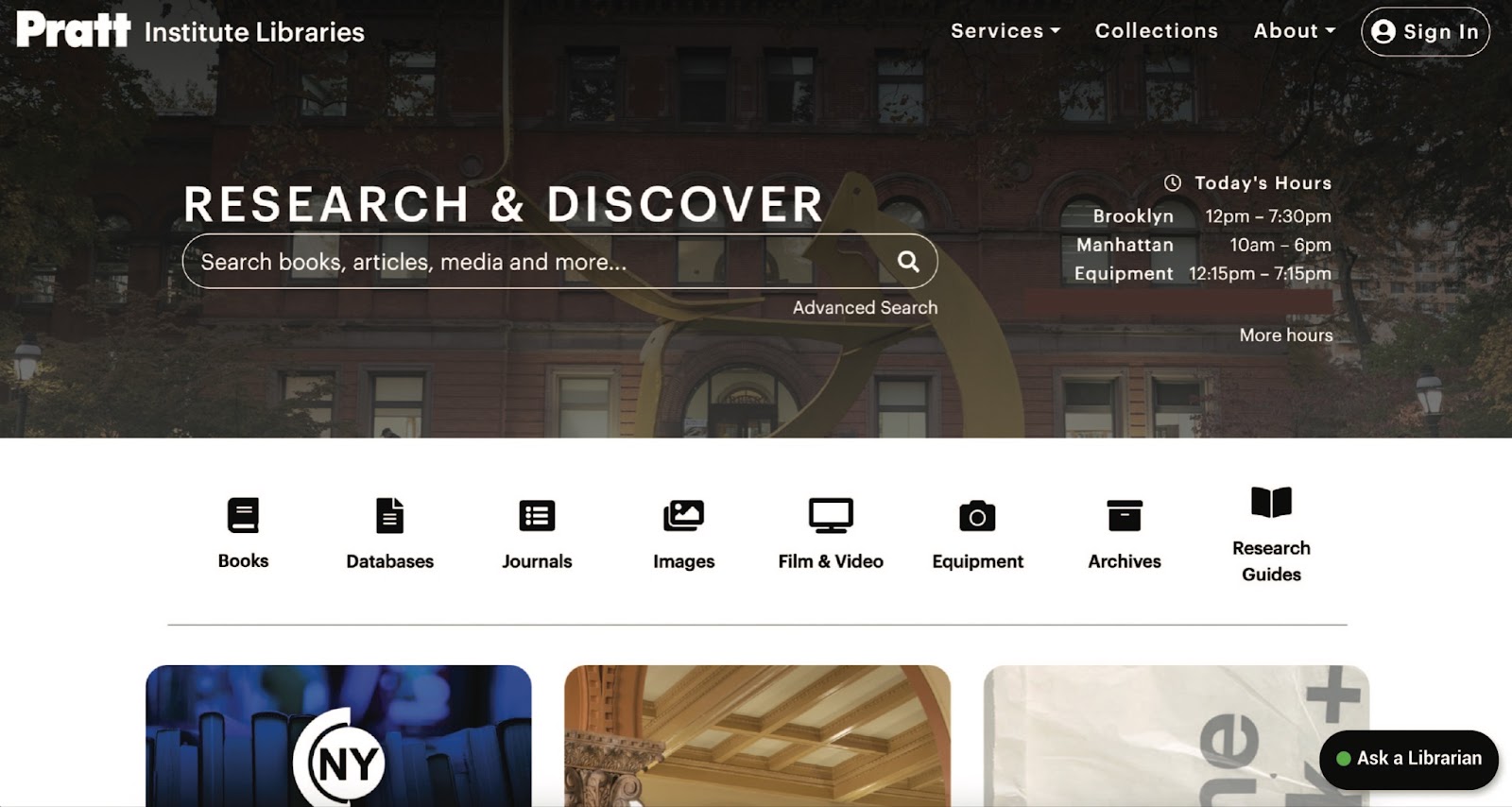Open the white paper bag card thumbnail
The height and width of the screenshot is (807, 1512).
click(x=1176, y=736)
